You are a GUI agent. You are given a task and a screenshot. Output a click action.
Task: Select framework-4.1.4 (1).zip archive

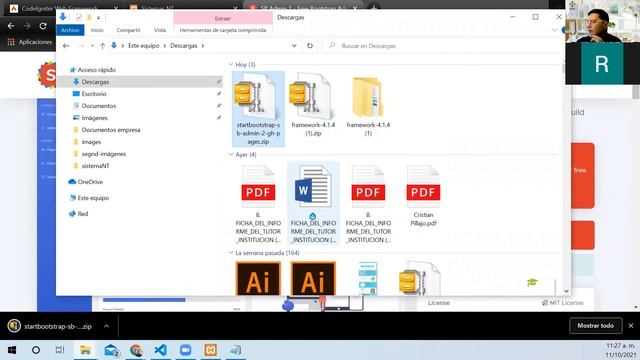click(313, 104)
